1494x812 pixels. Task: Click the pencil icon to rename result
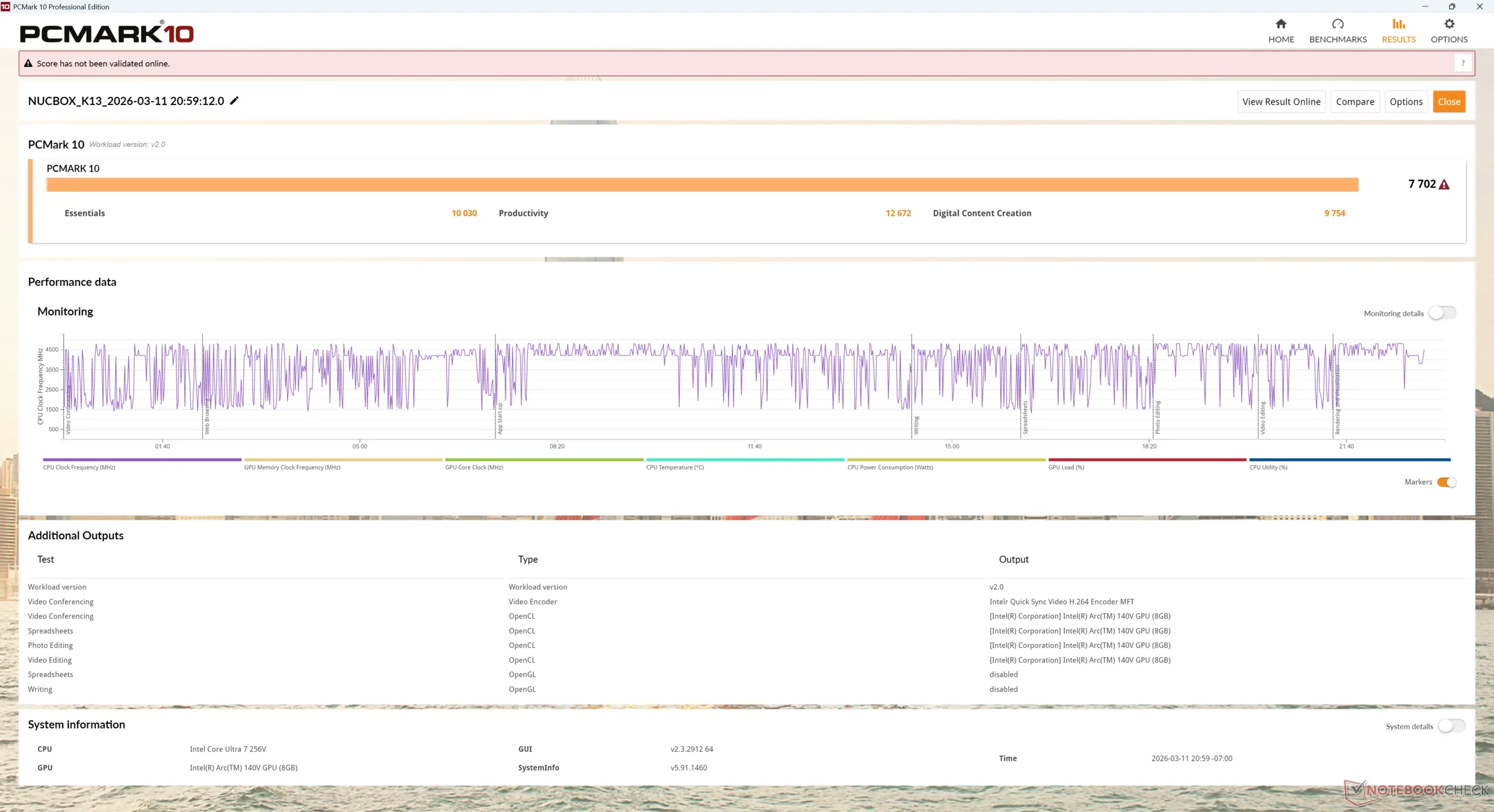pos(234,101)
